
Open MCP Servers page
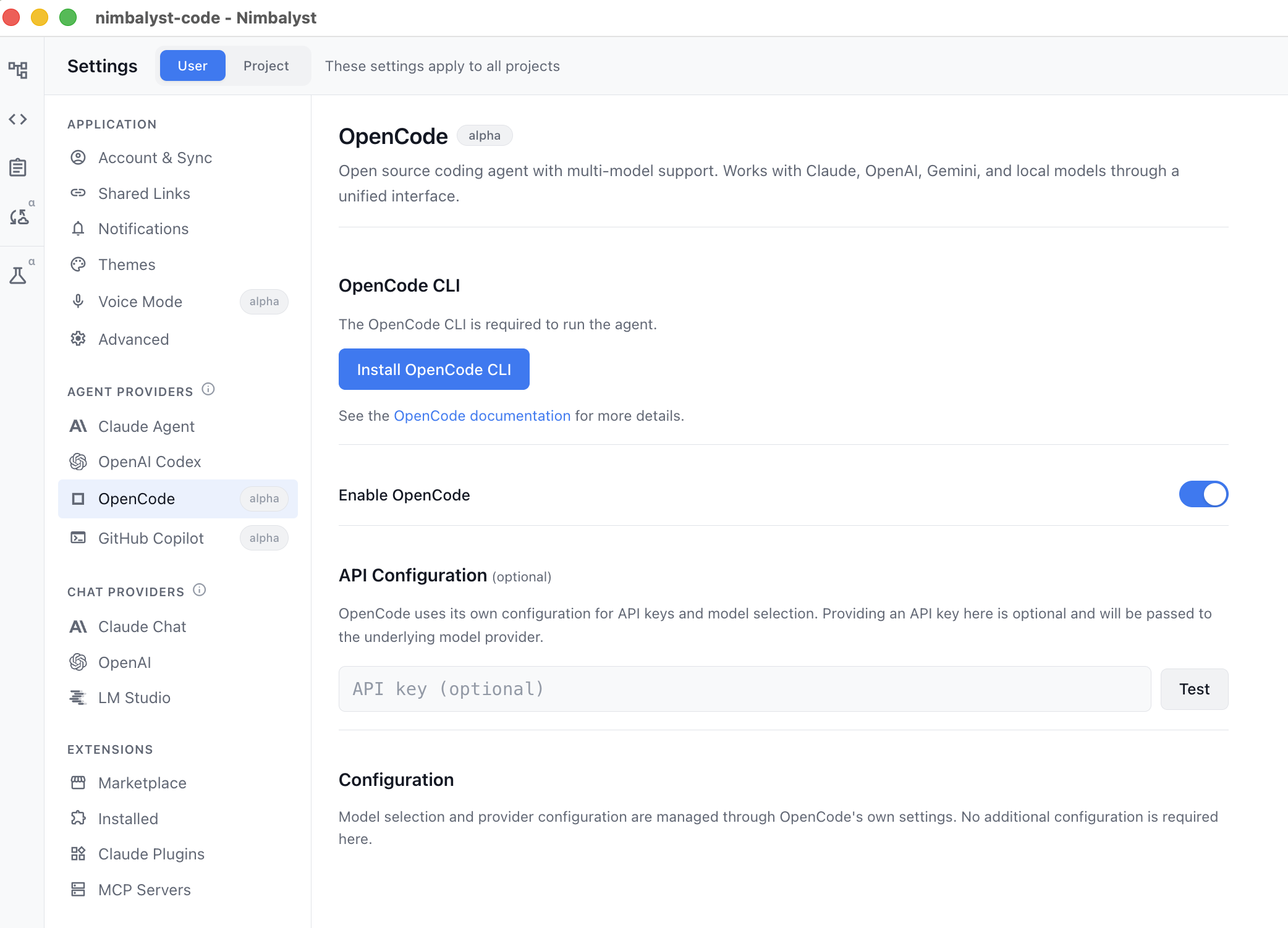[x=178, y=890]
